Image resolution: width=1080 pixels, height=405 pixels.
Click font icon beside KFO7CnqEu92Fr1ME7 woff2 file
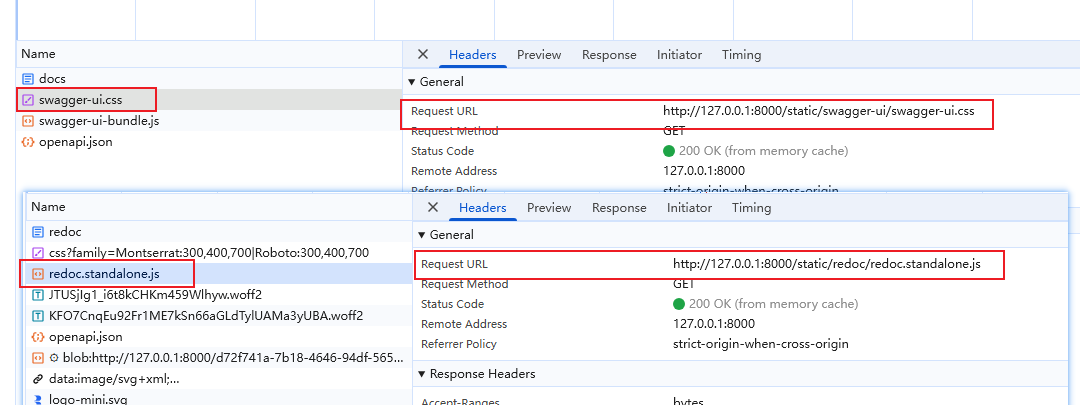(x=38, y=316)
